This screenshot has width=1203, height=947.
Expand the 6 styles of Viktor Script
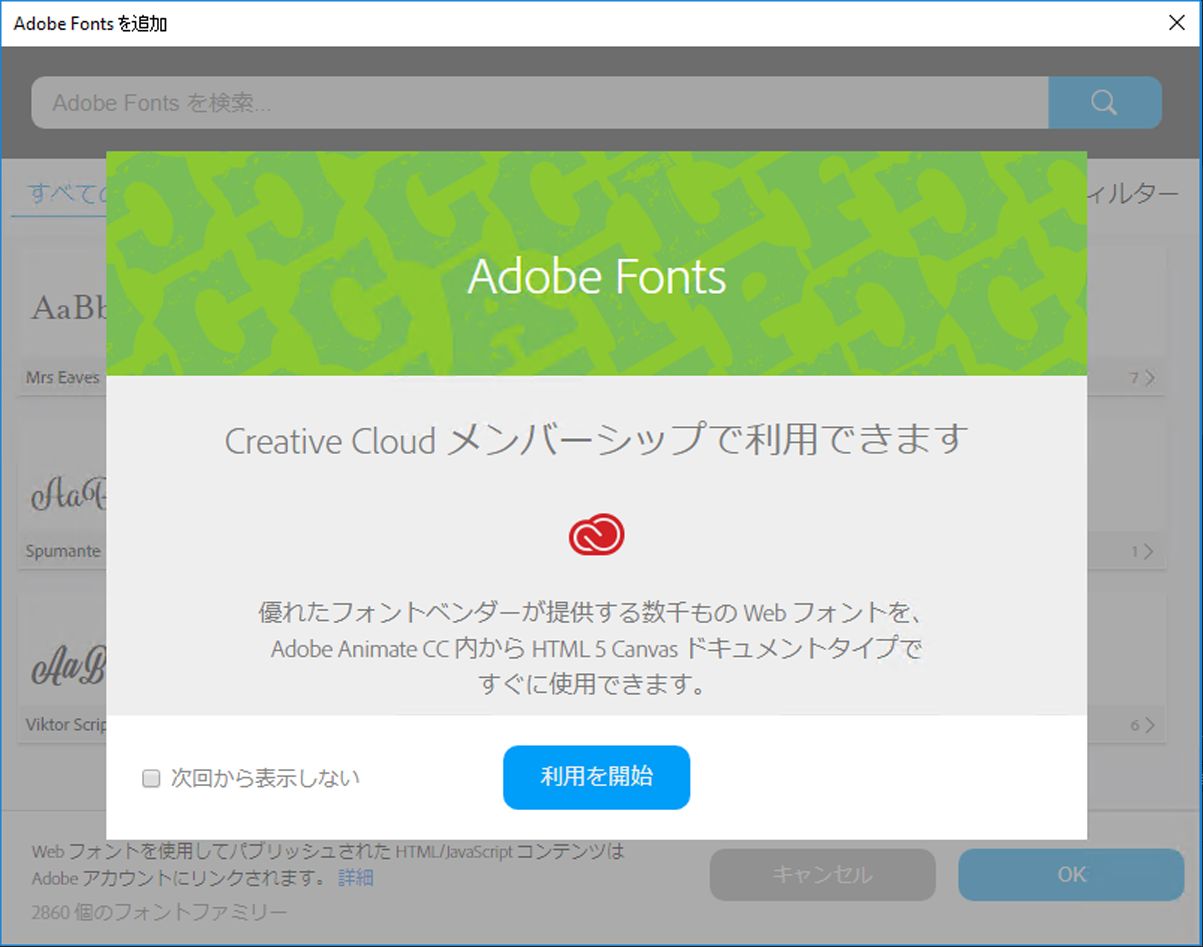click(x=1142, y=724)
